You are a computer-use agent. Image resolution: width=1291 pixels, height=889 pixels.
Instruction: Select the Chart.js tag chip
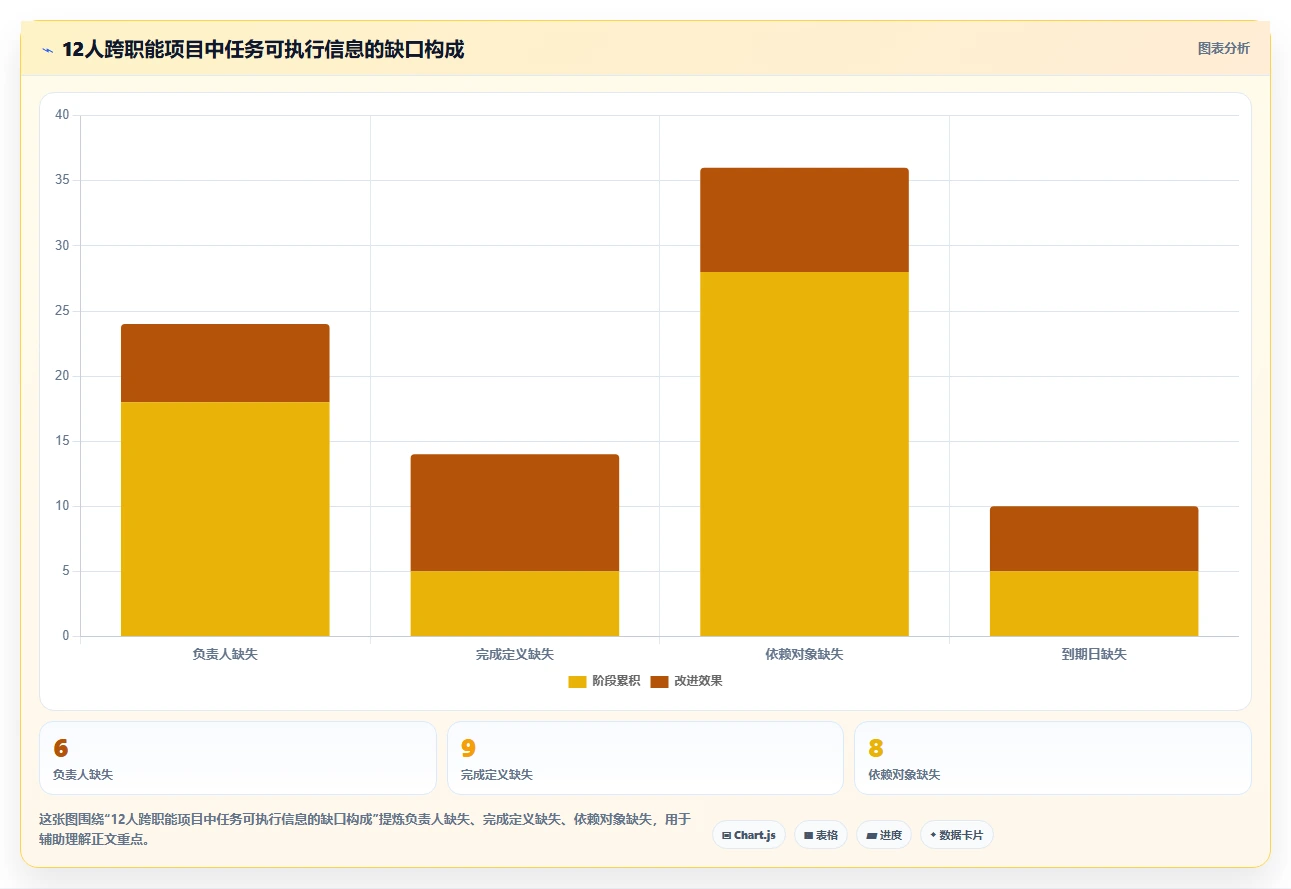pyautogui.click(x=749, y=835)
